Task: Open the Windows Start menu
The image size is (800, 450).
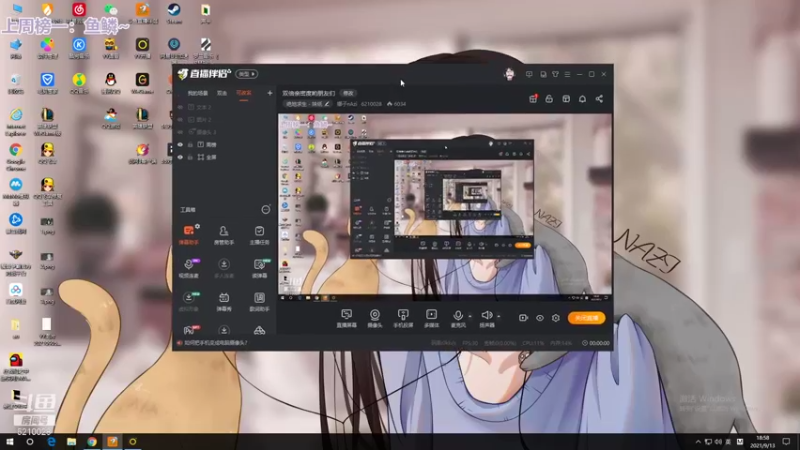Action: [9, 441]
